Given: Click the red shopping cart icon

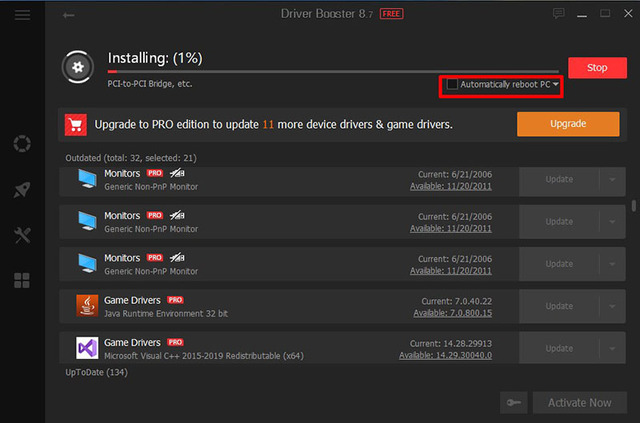Looking at the screenshot, I should coord(76,125).
